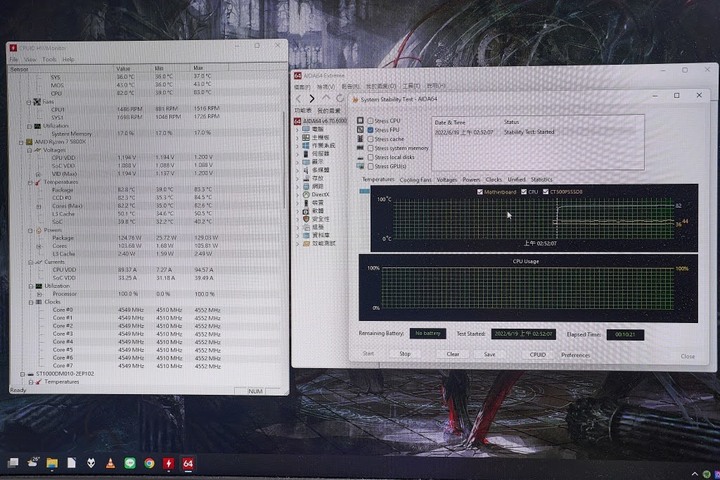Toggle the CT500P5SSD8 graph checkbox
Screen dimensions: 720x480
point(546,192)
